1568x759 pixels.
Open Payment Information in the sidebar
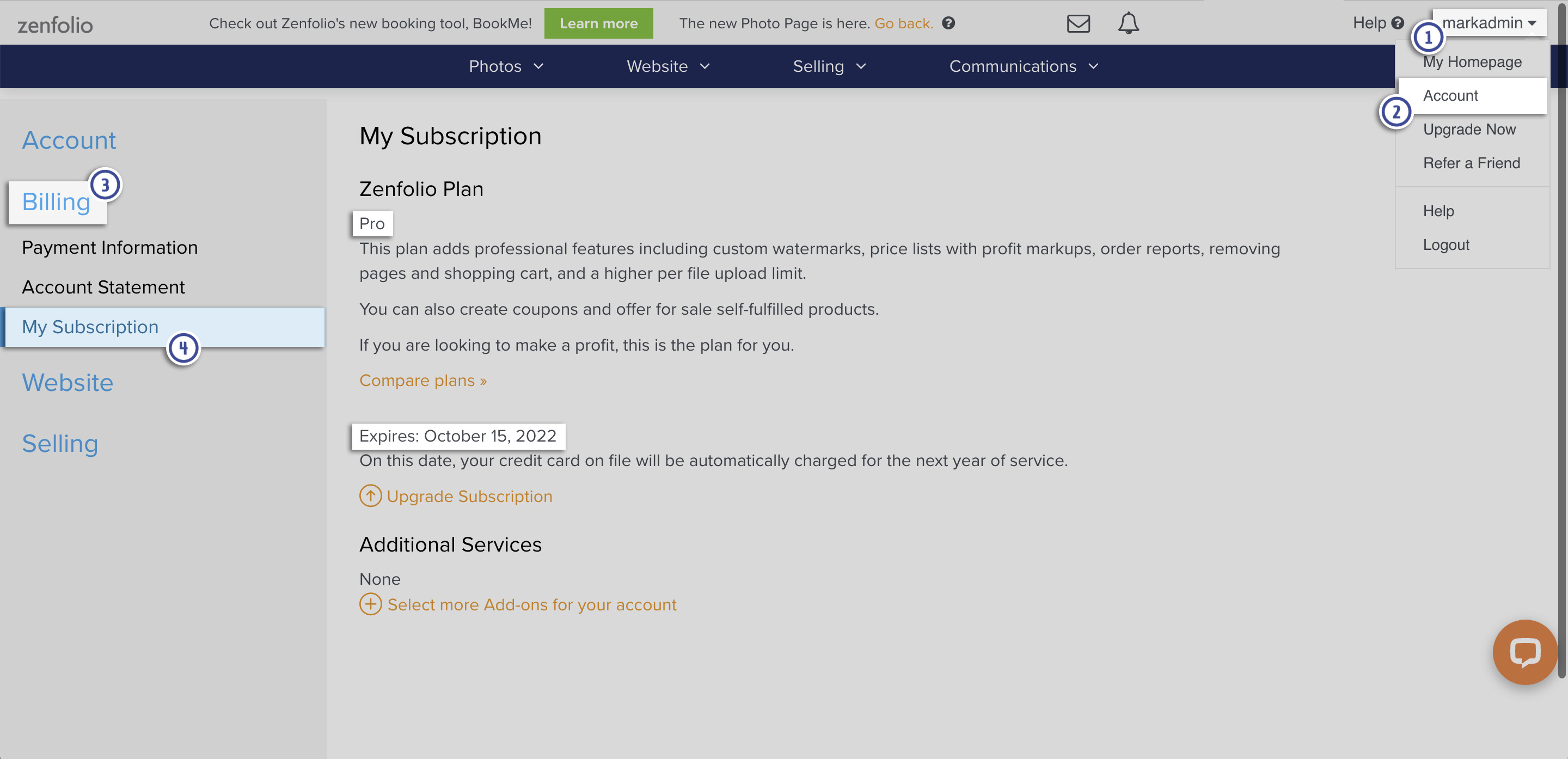click(109, 247)
